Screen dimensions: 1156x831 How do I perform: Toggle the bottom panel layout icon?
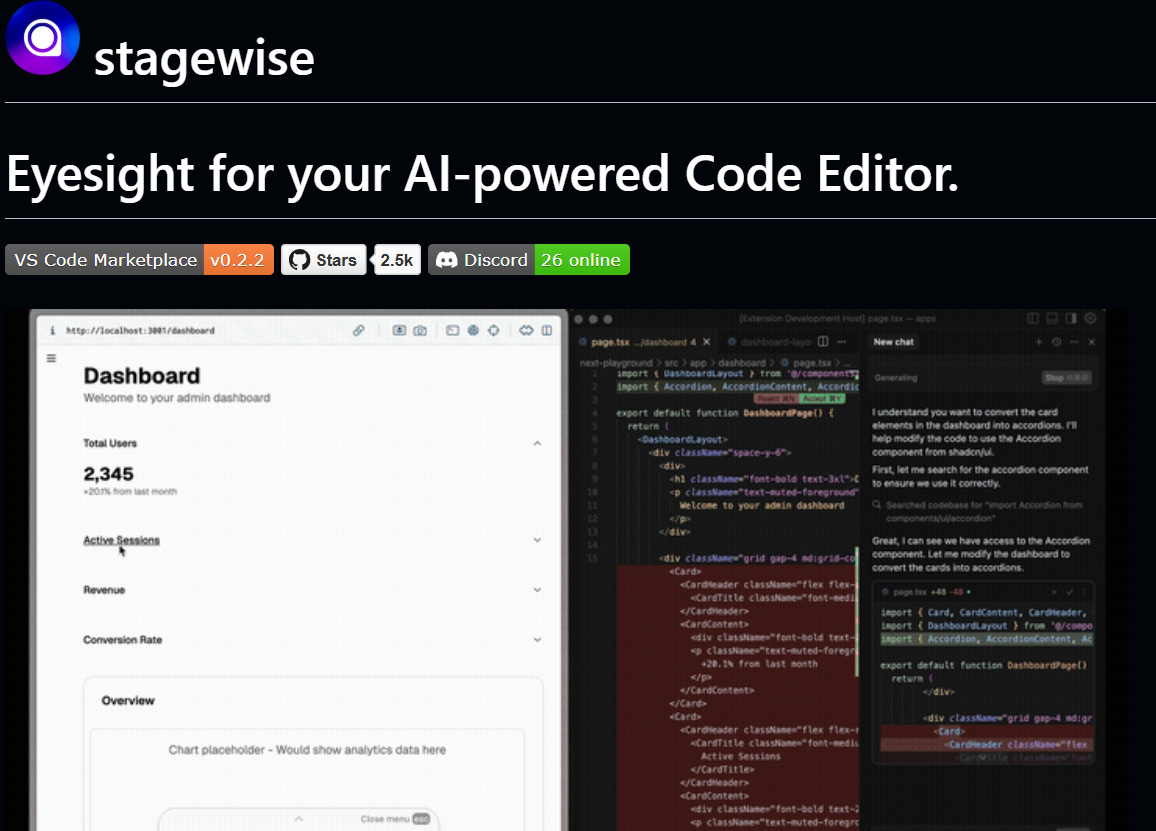pos(1052,319)
